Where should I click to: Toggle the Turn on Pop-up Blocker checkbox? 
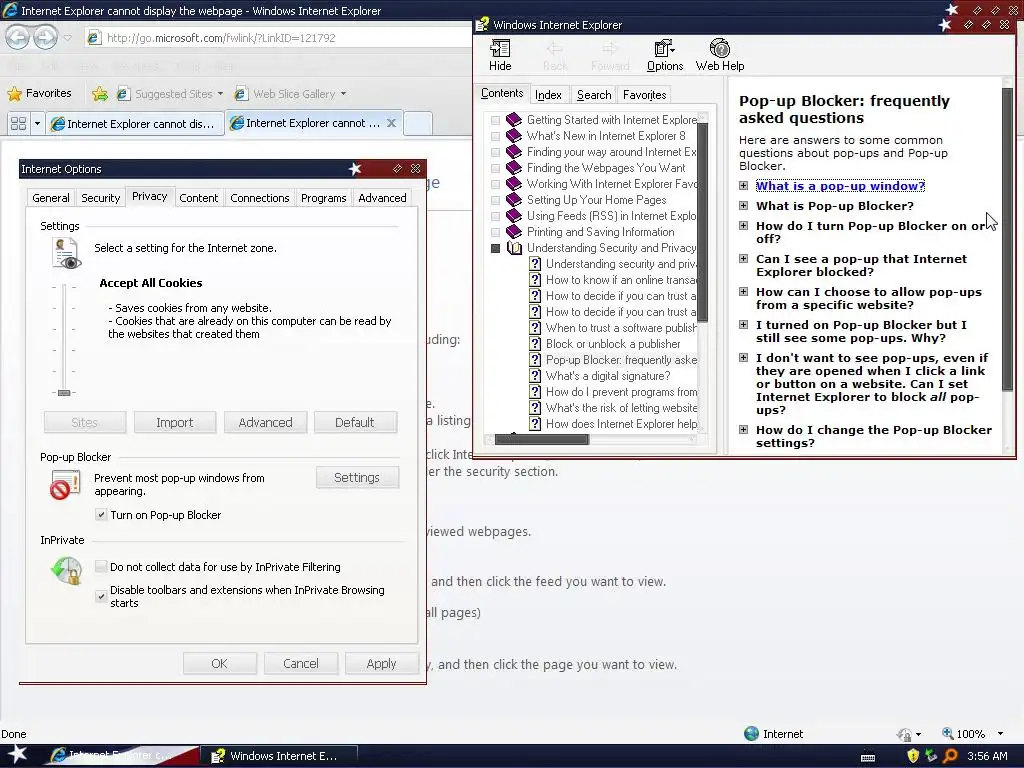[101, 515]
